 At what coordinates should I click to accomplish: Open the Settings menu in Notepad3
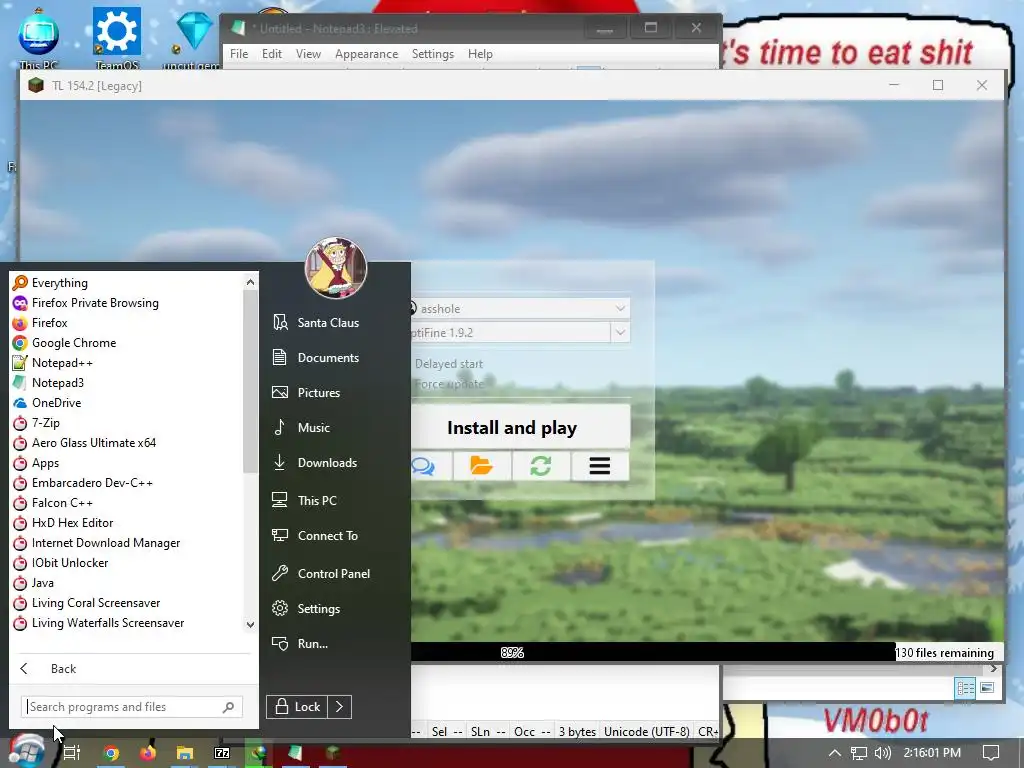pos(432,54)
